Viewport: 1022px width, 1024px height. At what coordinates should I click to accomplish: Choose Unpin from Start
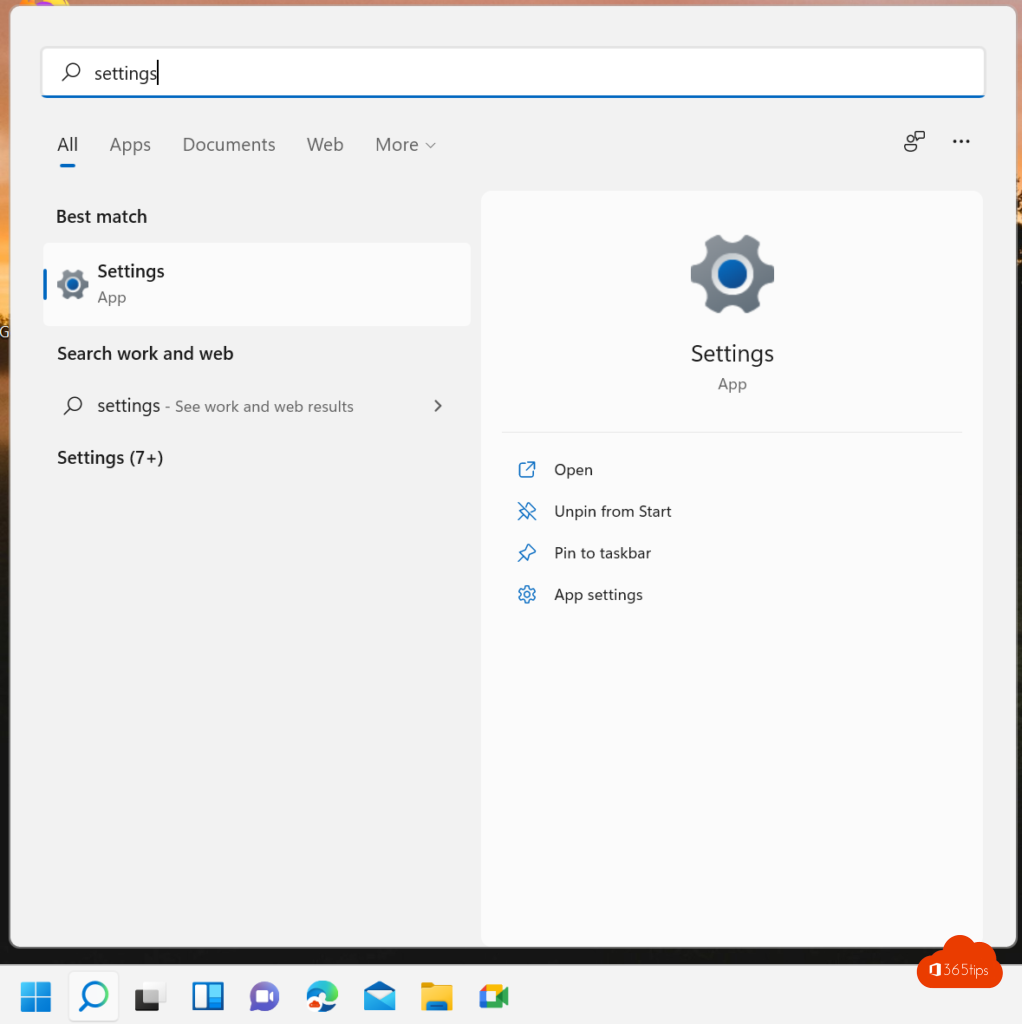point(612,512)
